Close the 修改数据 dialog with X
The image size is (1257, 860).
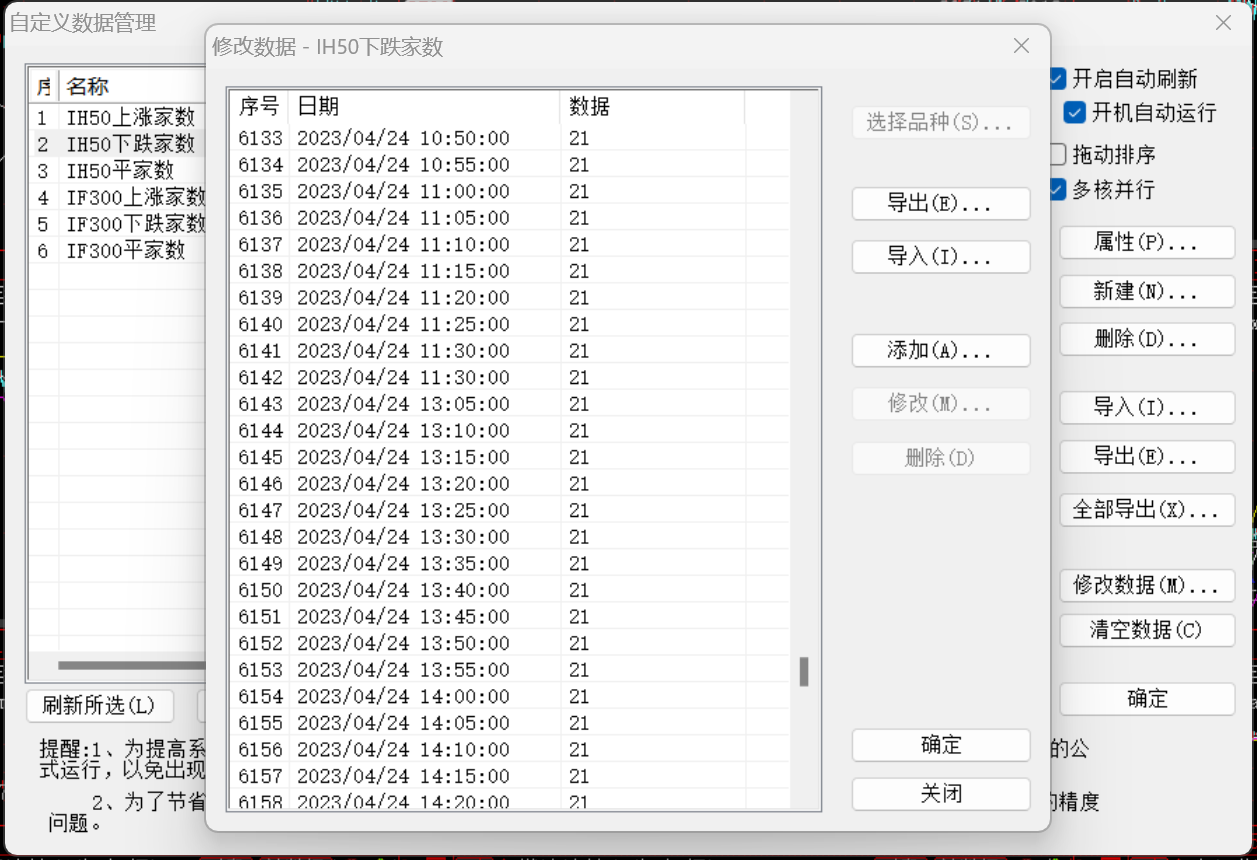[x=1021, y=46]
